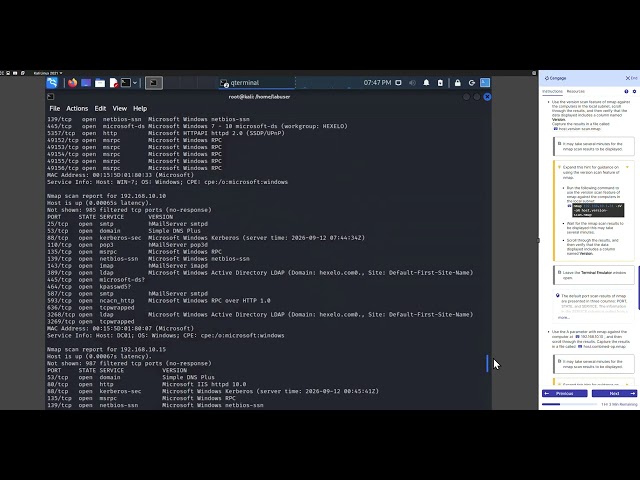Click the terminal window title icon
640x480 pixels.
(51, 97)
